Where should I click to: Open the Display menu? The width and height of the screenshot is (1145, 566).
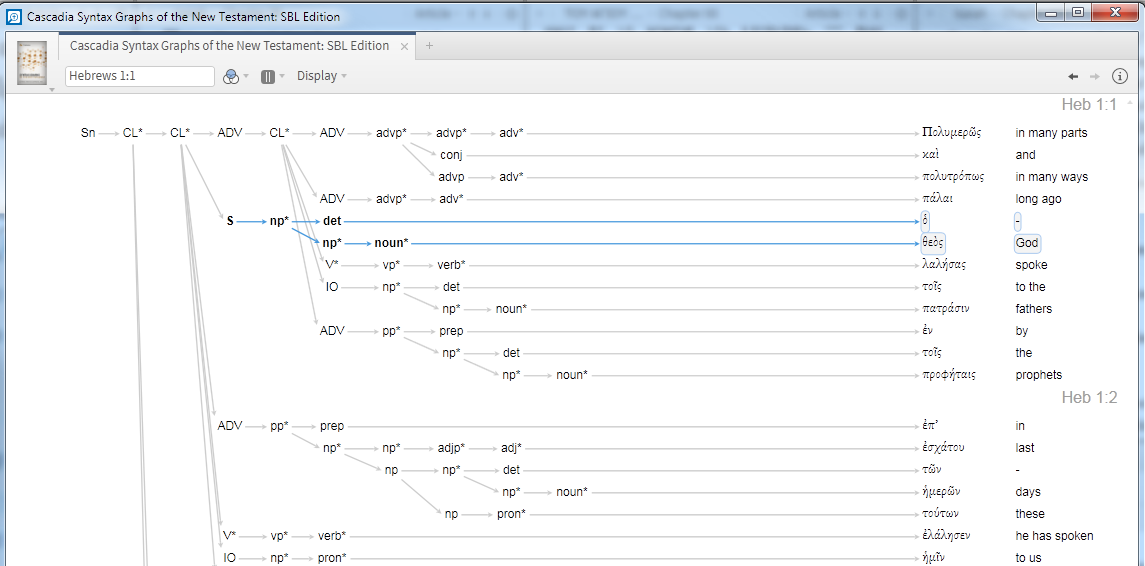point(321,76)
